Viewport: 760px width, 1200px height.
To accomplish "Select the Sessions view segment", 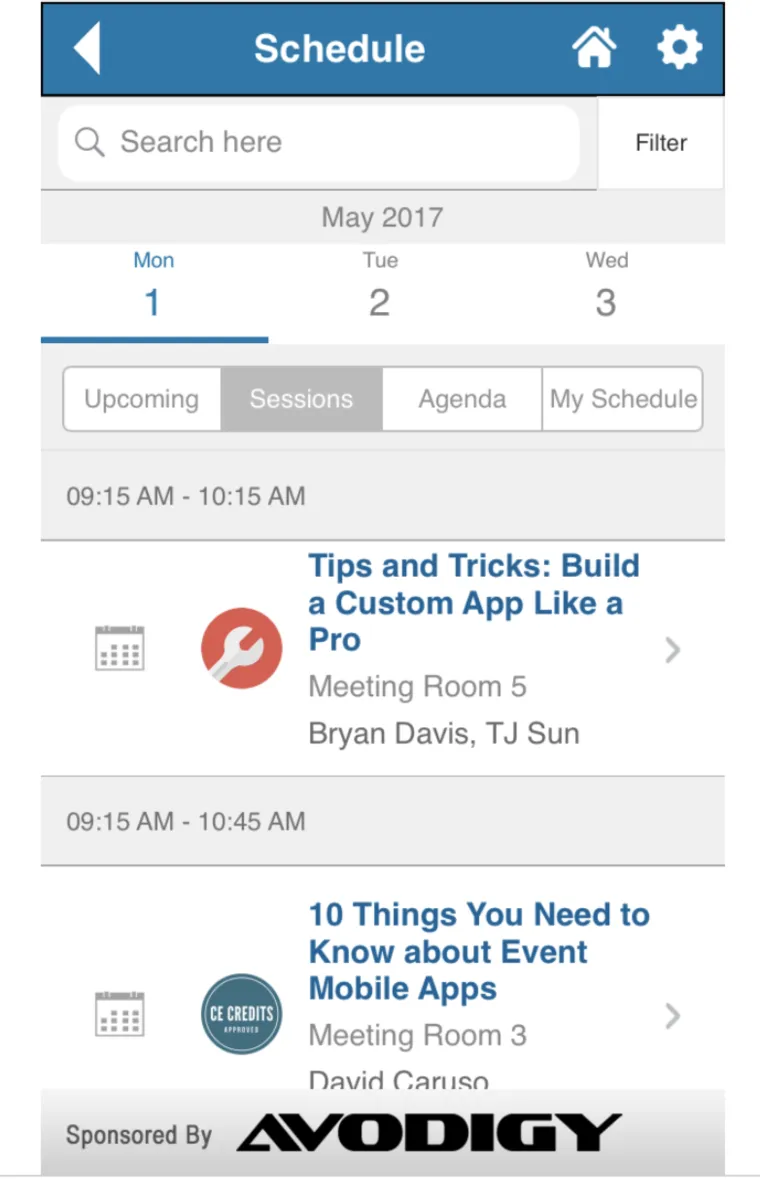I will click(301, 399).
